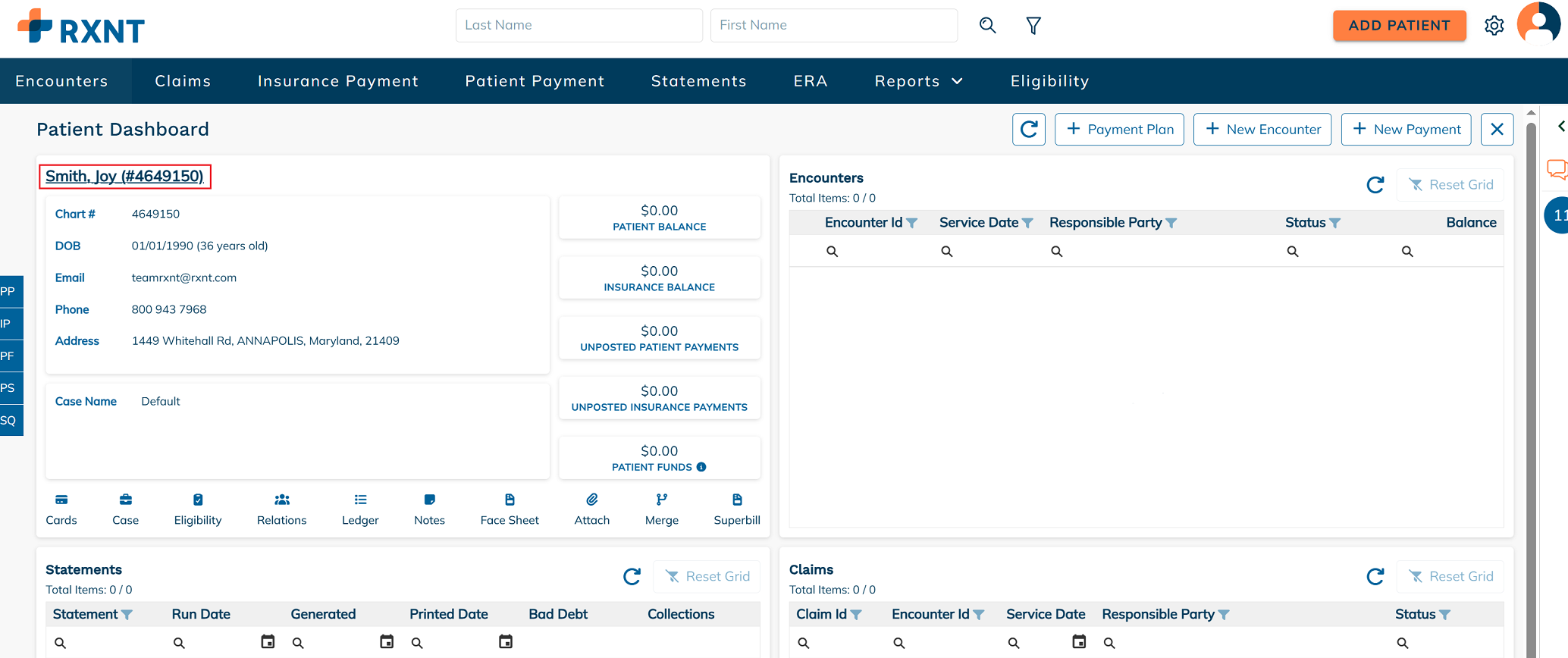Open the SQ side tab
Image resolution: width=1568 pixels, height=658 pixels.
pyautogui.click(x=11, y=421)
